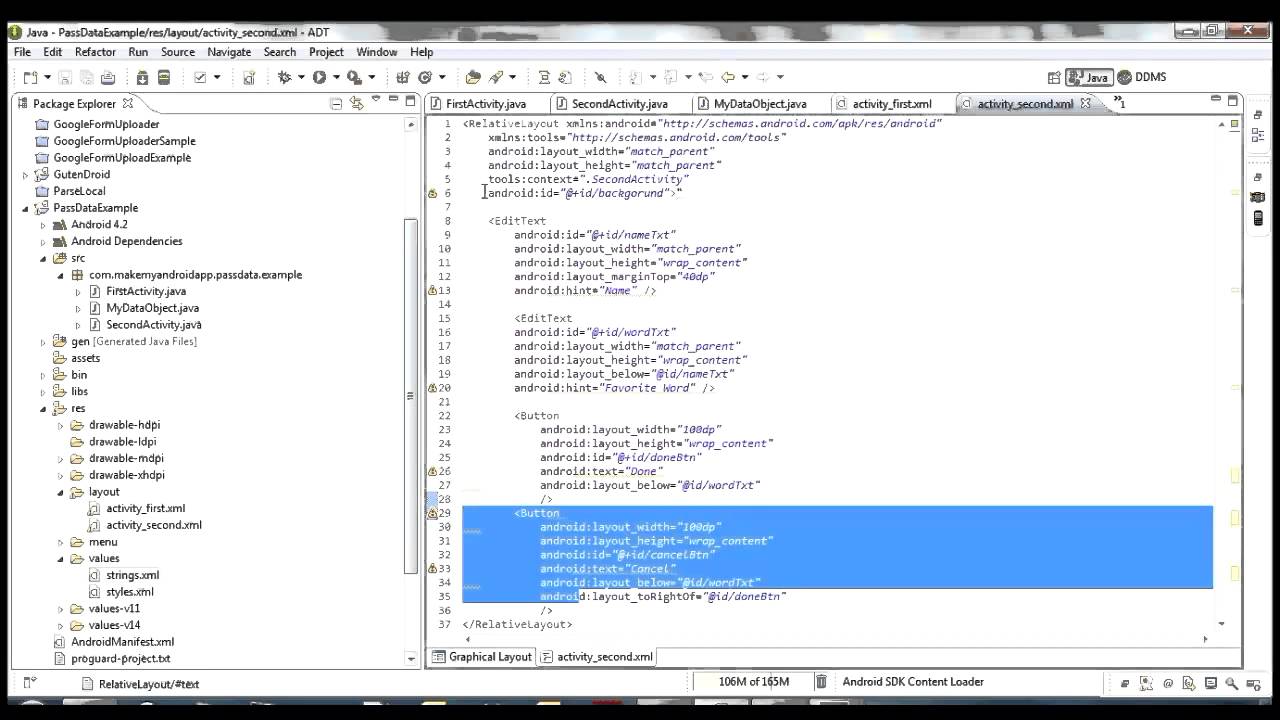
Task: Expand the Android 4.2 library node
Action: pyautogui.click(x=43, y=225)
